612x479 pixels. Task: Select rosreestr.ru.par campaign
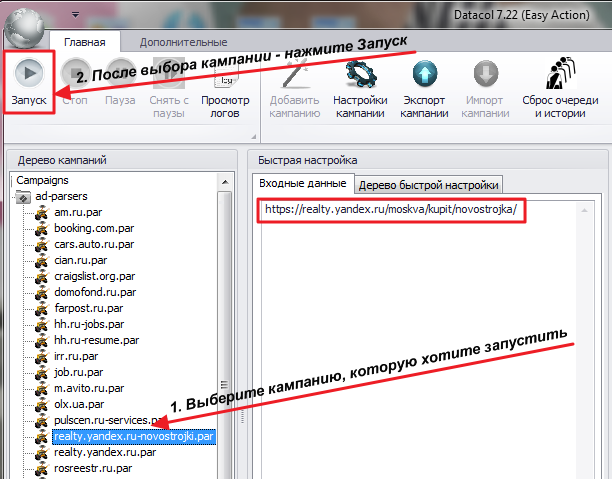[93, 468]
